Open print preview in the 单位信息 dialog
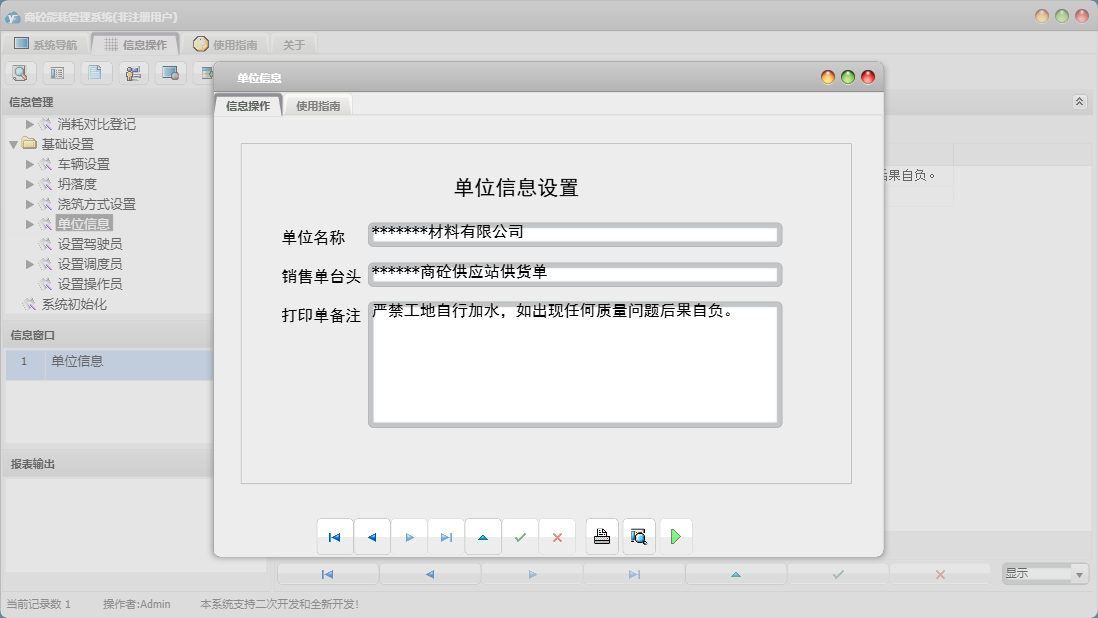Image resolution: width=1098 pixels, height=618 pixels. point(638,536)
